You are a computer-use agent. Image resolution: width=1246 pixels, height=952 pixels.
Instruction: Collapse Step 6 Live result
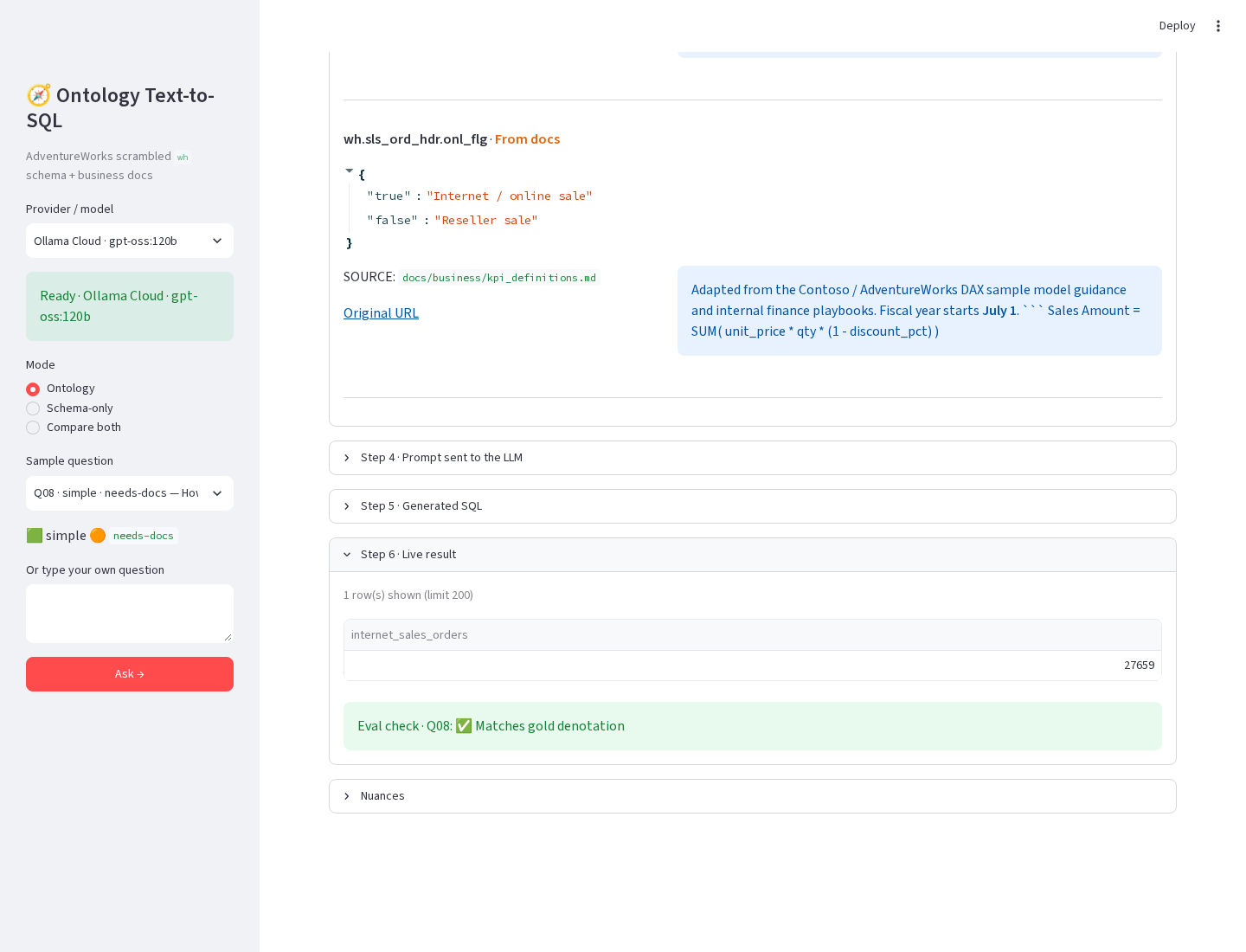tap(753, 555)
